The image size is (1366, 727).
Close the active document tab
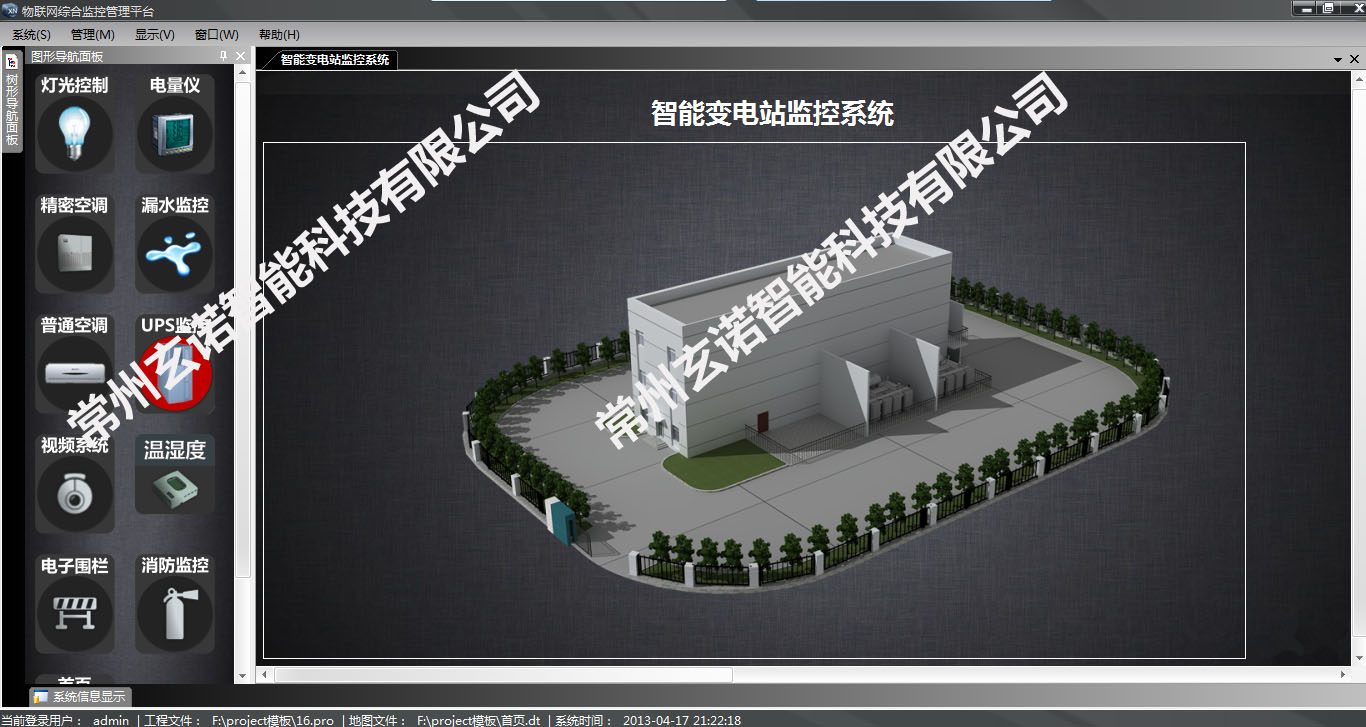(1355, 59)
